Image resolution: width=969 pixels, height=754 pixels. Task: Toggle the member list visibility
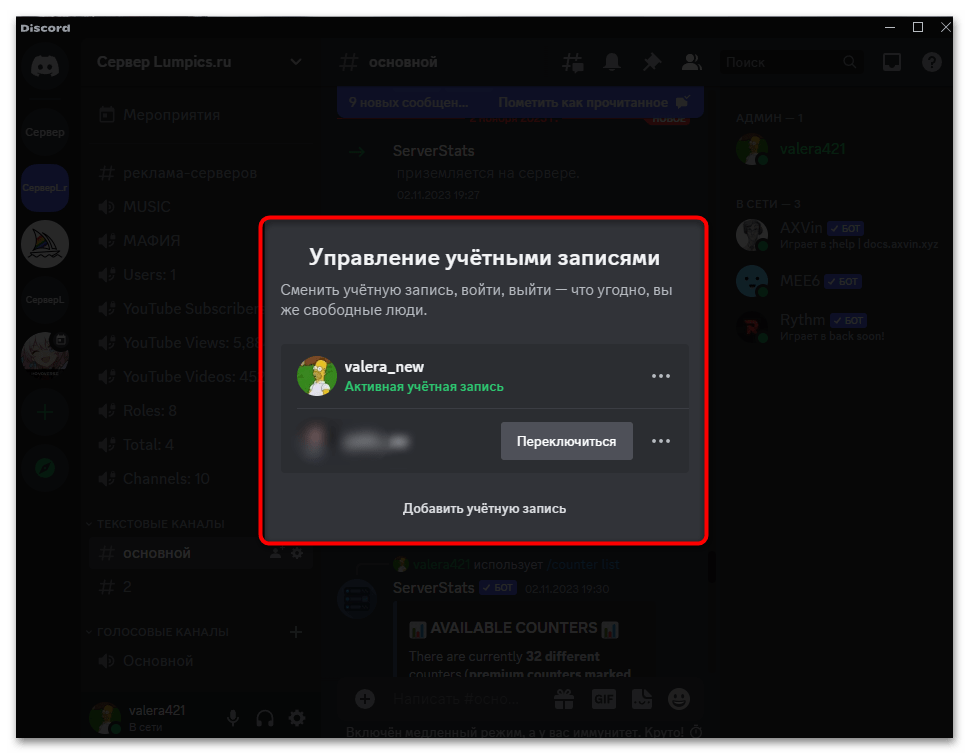691,61
